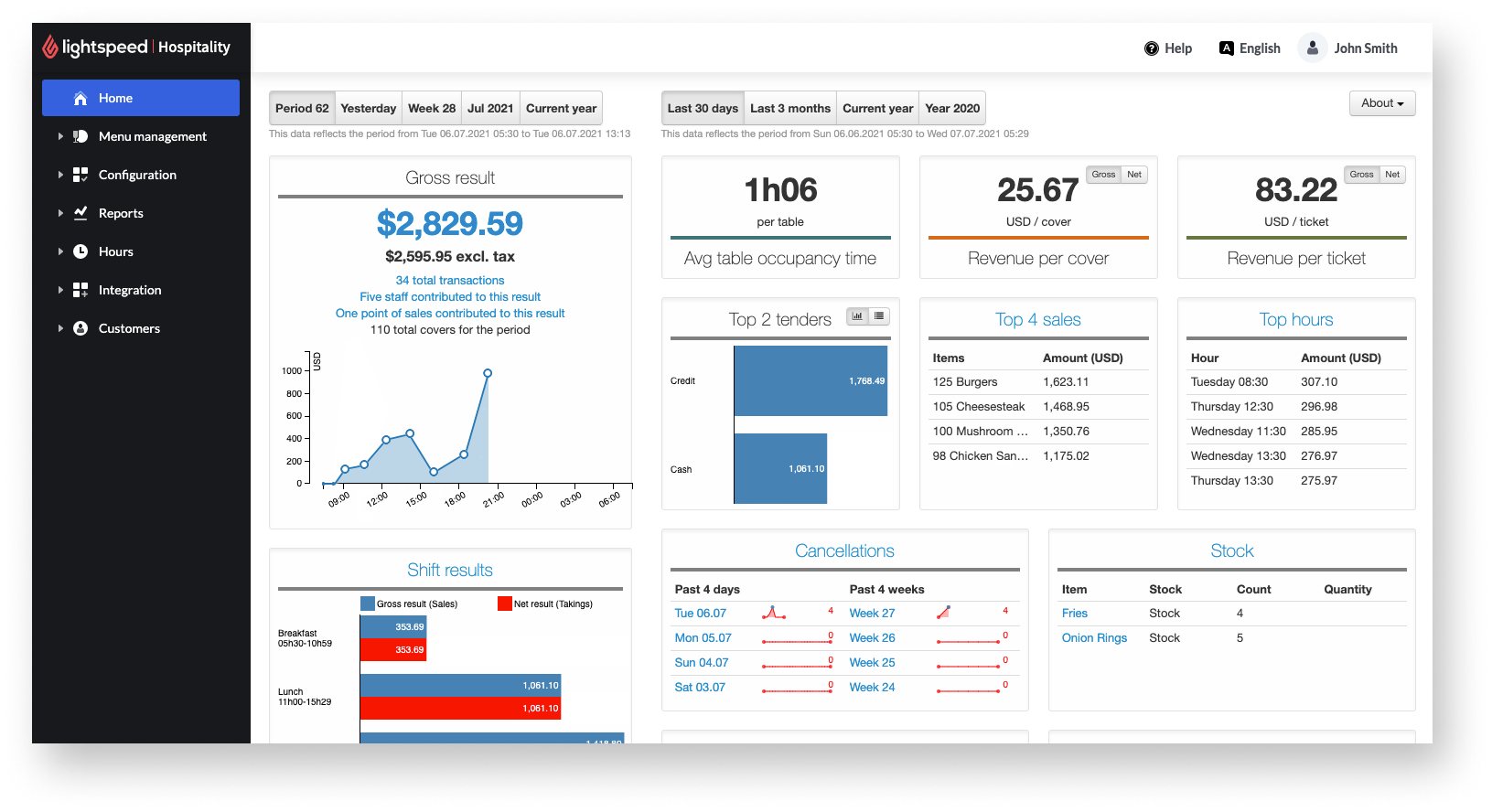Select the Year 2020 tab
Viewport: 1492px width, 812px height.
click(x=952, y=108)
